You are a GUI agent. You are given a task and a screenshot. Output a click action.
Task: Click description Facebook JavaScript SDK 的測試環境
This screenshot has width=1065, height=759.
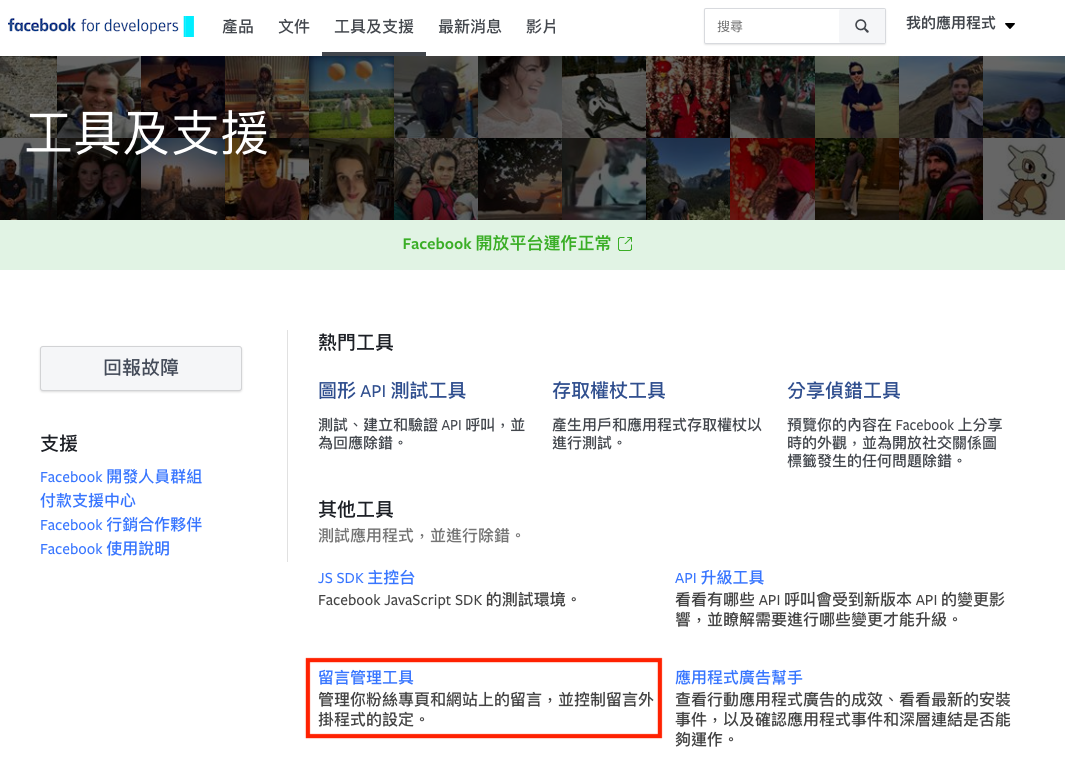tap(448, 600)
